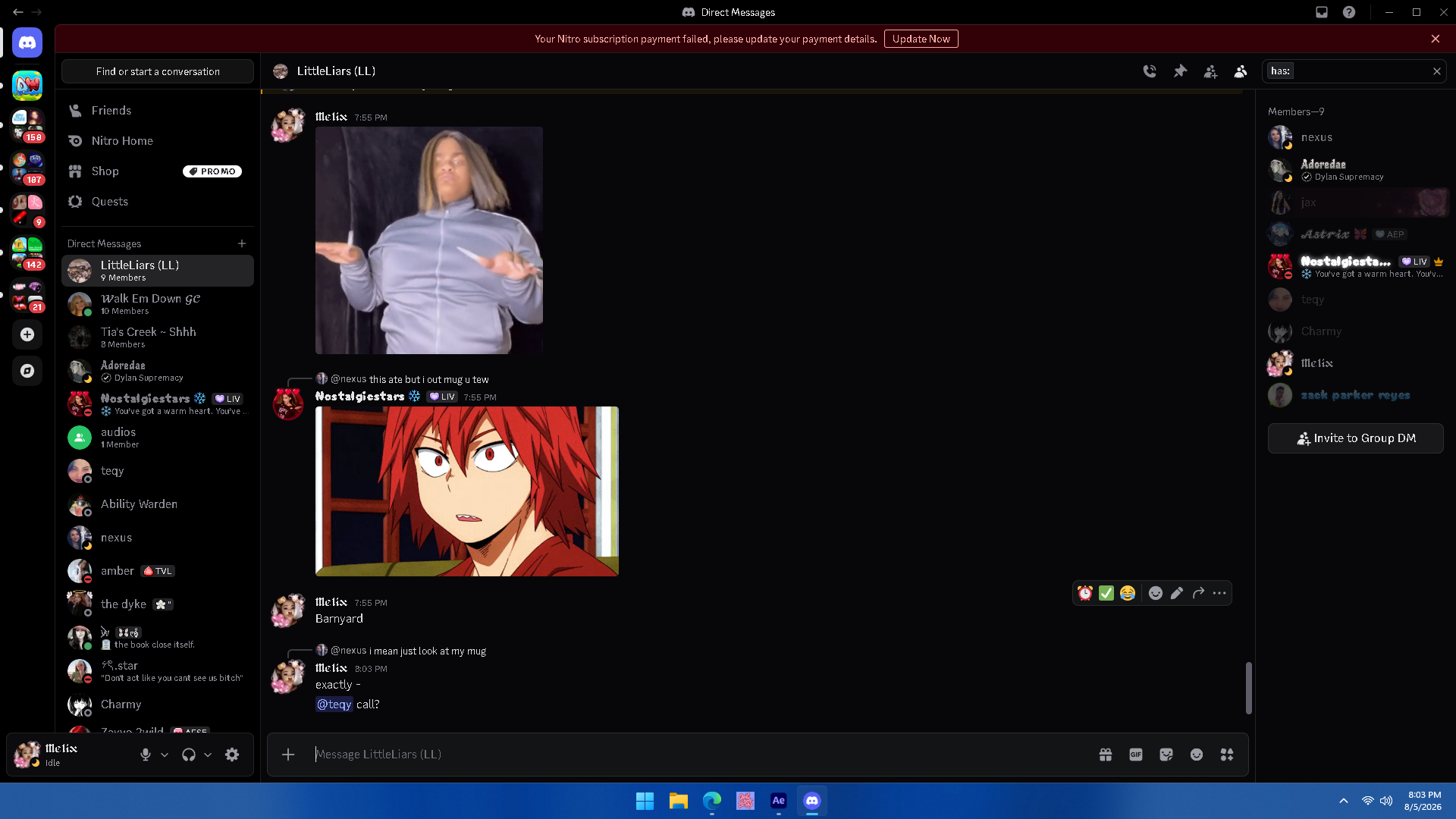Open the GIF picker
This screenshot has width=1456, height=819.
1136,755
